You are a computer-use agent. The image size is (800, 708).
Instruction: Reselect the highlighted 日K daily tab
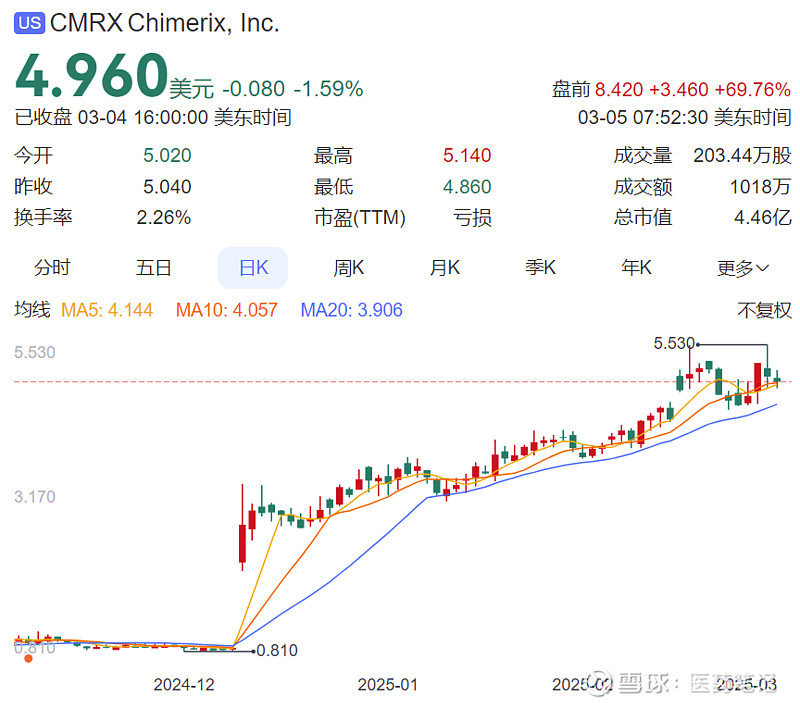tap(252, 267)
